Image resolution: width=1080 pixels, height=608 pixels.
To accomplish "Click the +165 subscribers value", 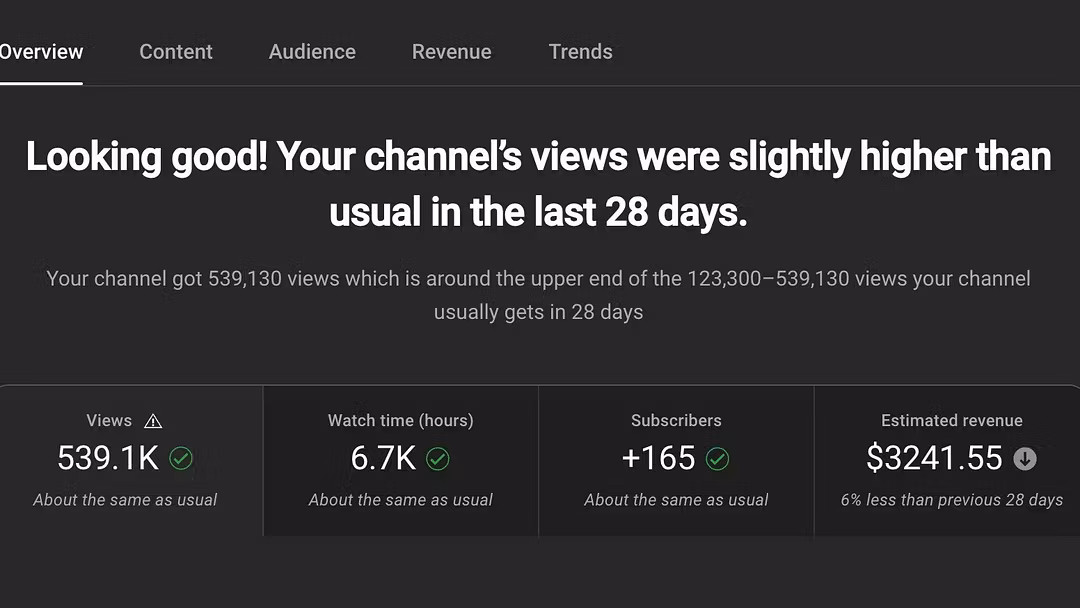I will tap(658, 458).
